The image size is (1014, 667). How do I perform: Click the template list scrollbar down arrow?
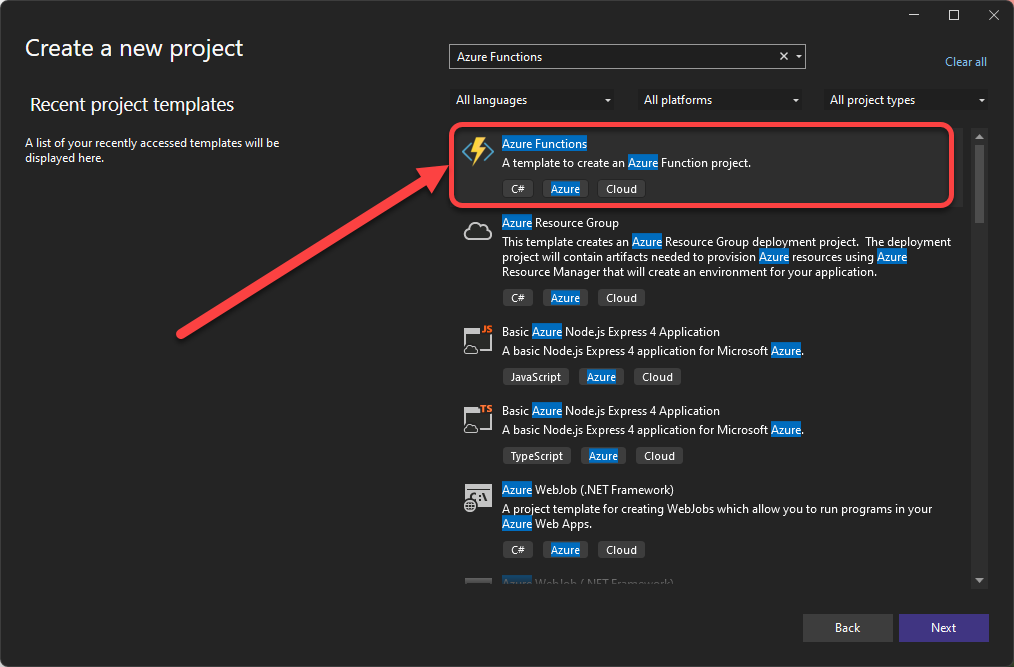point(979,580)
